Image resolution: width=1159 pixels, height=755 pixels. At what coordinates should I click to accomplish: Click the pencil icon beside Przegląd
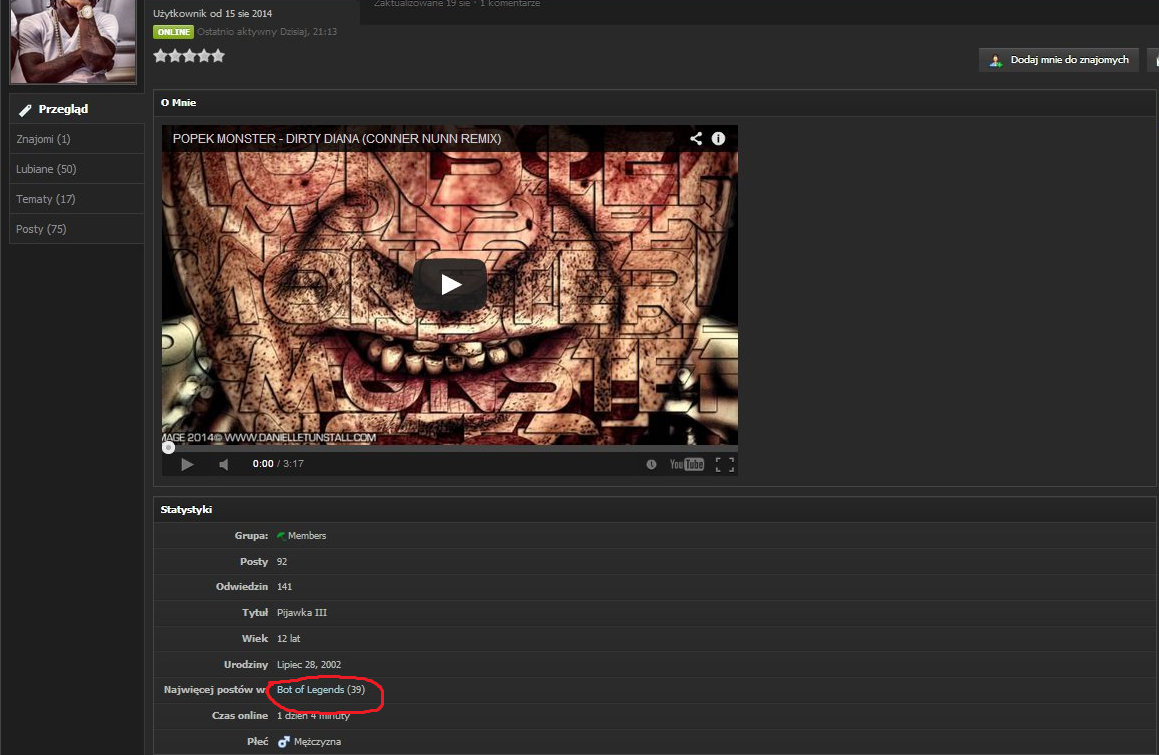(x=25, y=109)
